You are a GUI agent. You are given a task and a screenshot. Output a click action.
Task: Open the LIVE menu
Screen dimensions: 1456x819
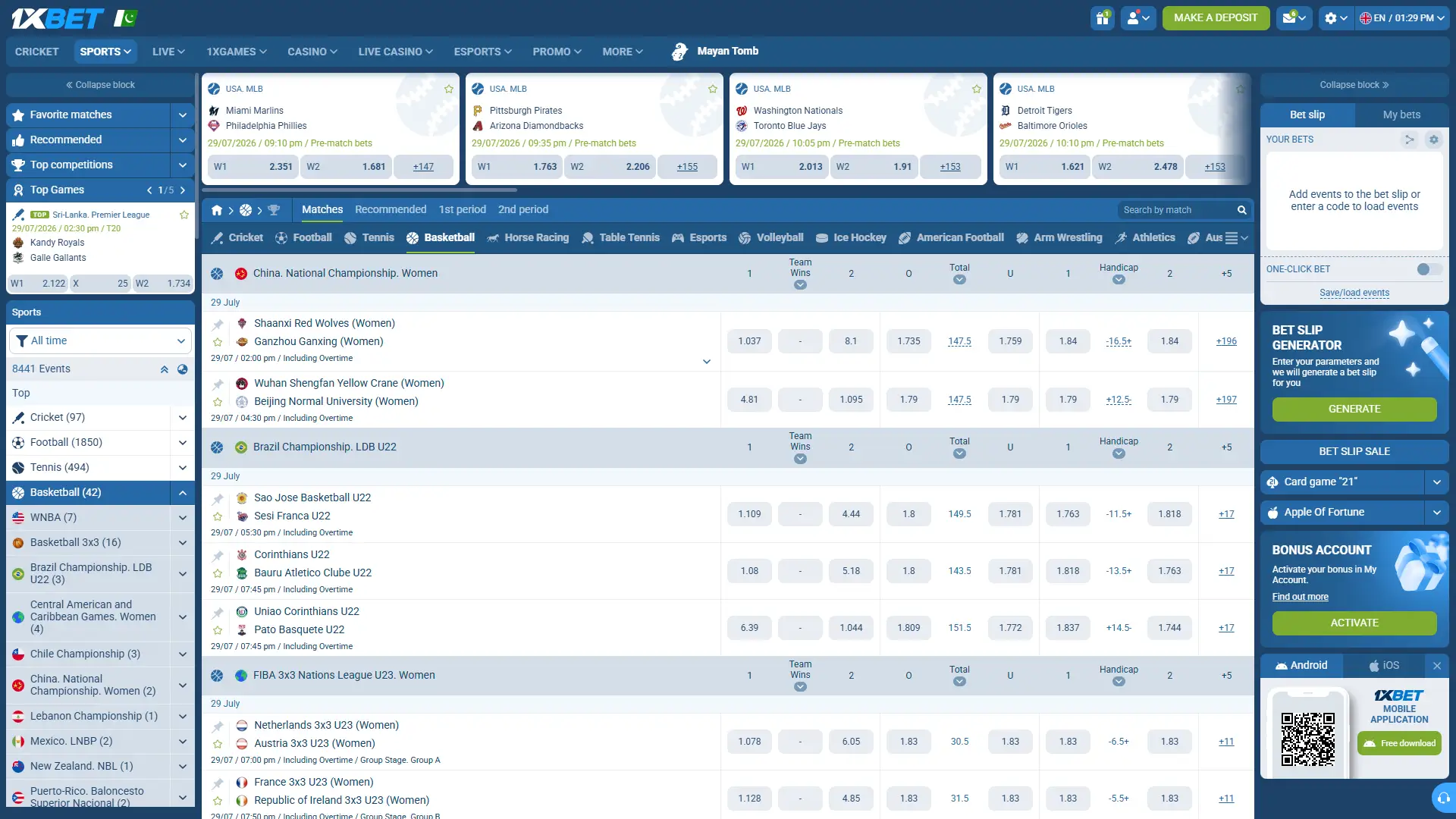[168, 52]
